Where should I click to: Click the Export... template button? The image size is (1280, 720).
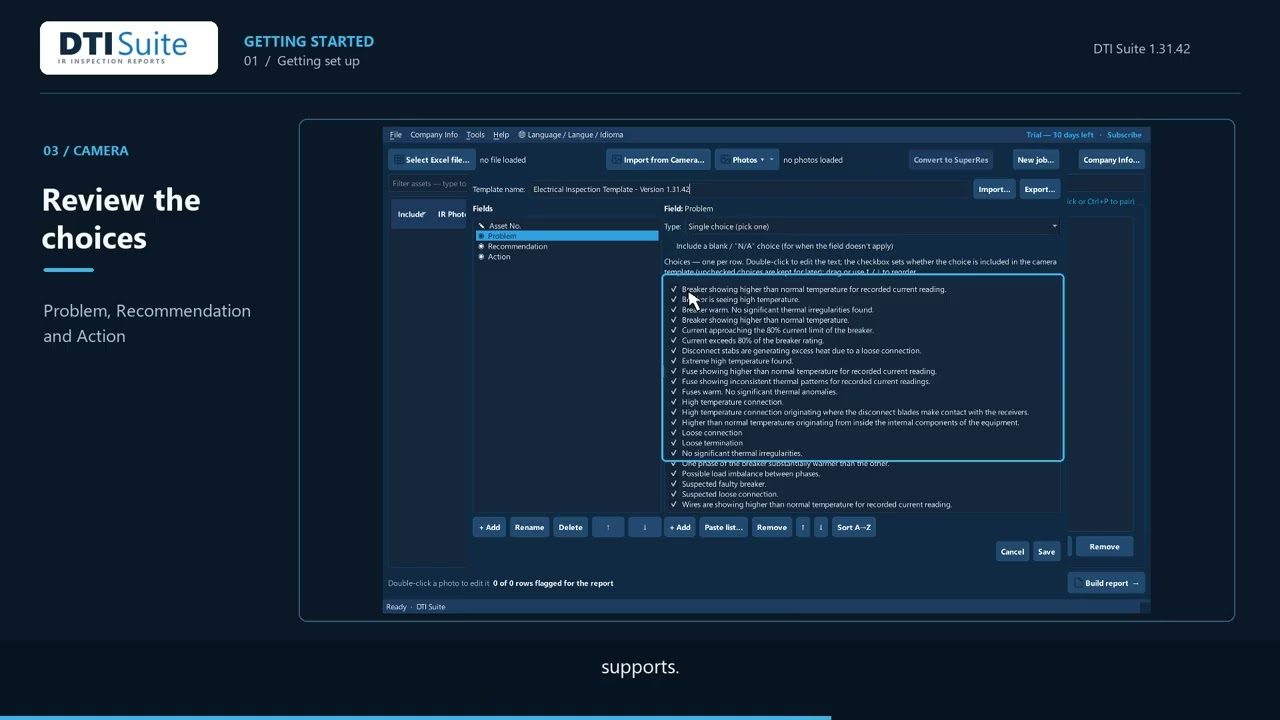pos(1039,189)
